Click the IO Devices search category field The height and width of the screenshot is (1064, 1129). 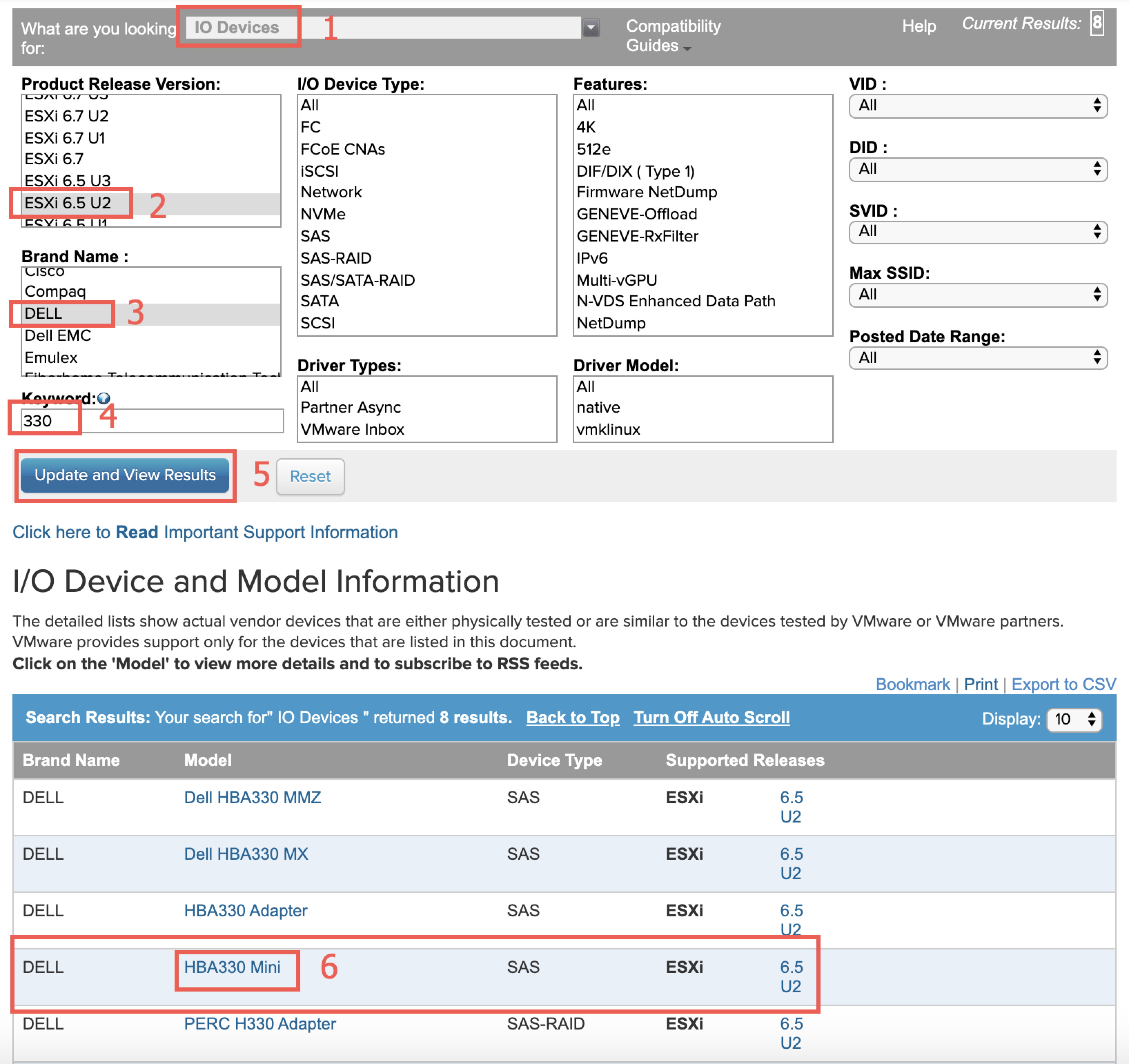click(383, 27)
